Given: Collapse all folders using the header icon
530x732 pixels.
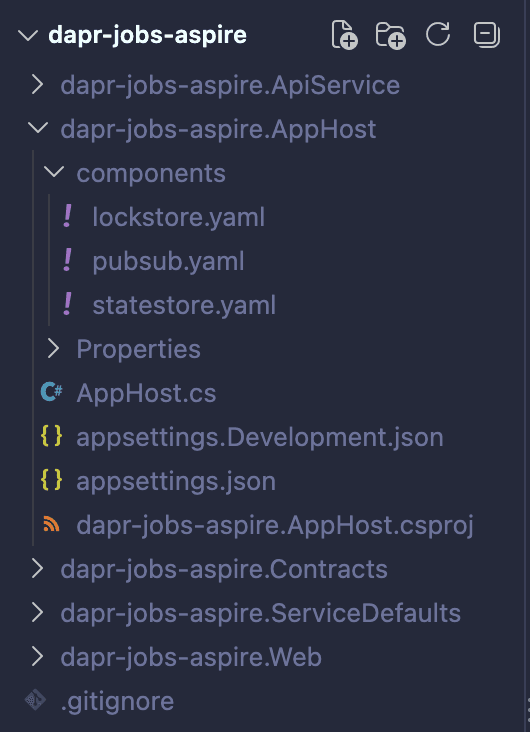Looking at the screenshot, I should (x=487, y=35).
